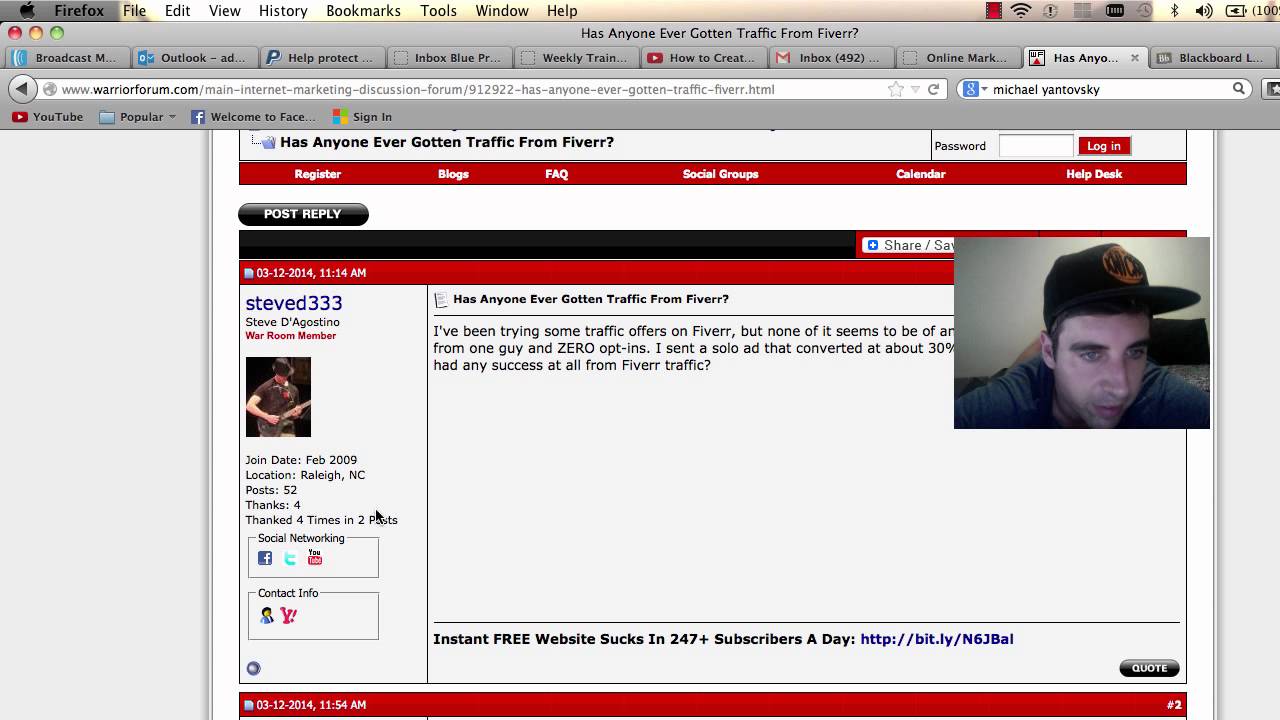Open the File menu
The height and width of the screenshot is (720, 1280).
coord(134,11)
